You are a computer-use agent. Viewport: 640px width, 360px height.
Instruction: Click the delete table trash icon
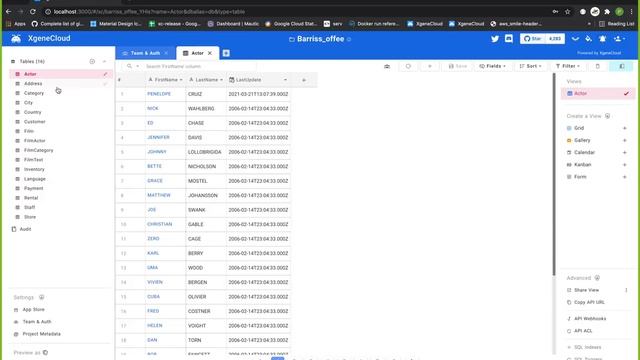(598, 66)
